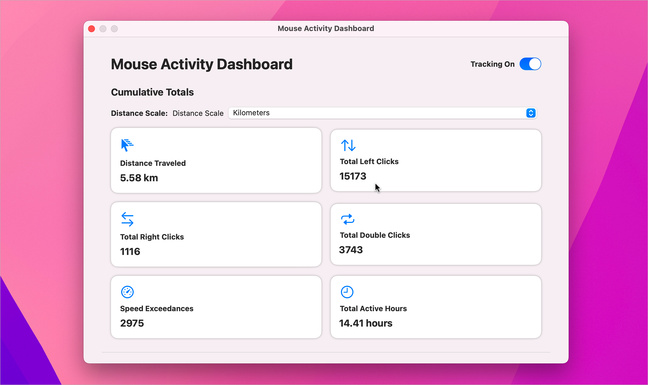Select the 14.41 hours value
Screen dimensions: 648x385
pyautogui.click(x=366, y=323)
